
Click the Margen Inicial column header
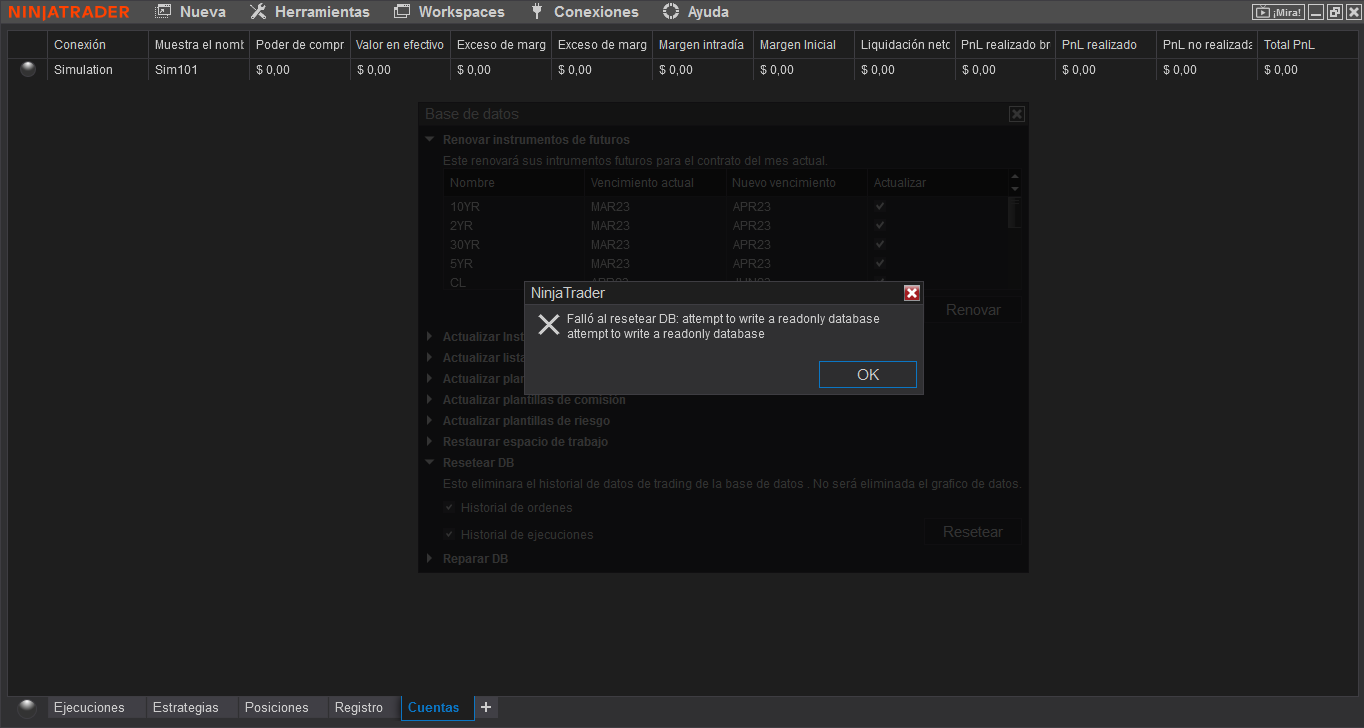click(803, 45)
